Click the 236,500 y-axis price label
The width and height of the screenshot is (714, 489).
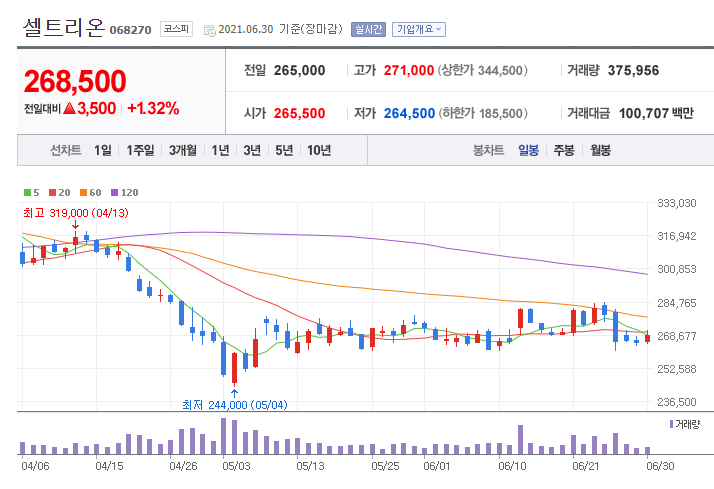coord(677,402)
